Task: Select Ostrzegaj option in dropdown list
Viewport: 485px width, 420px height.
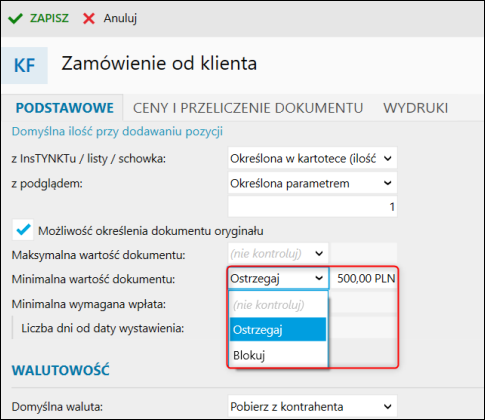Action: tap(278, 329)
